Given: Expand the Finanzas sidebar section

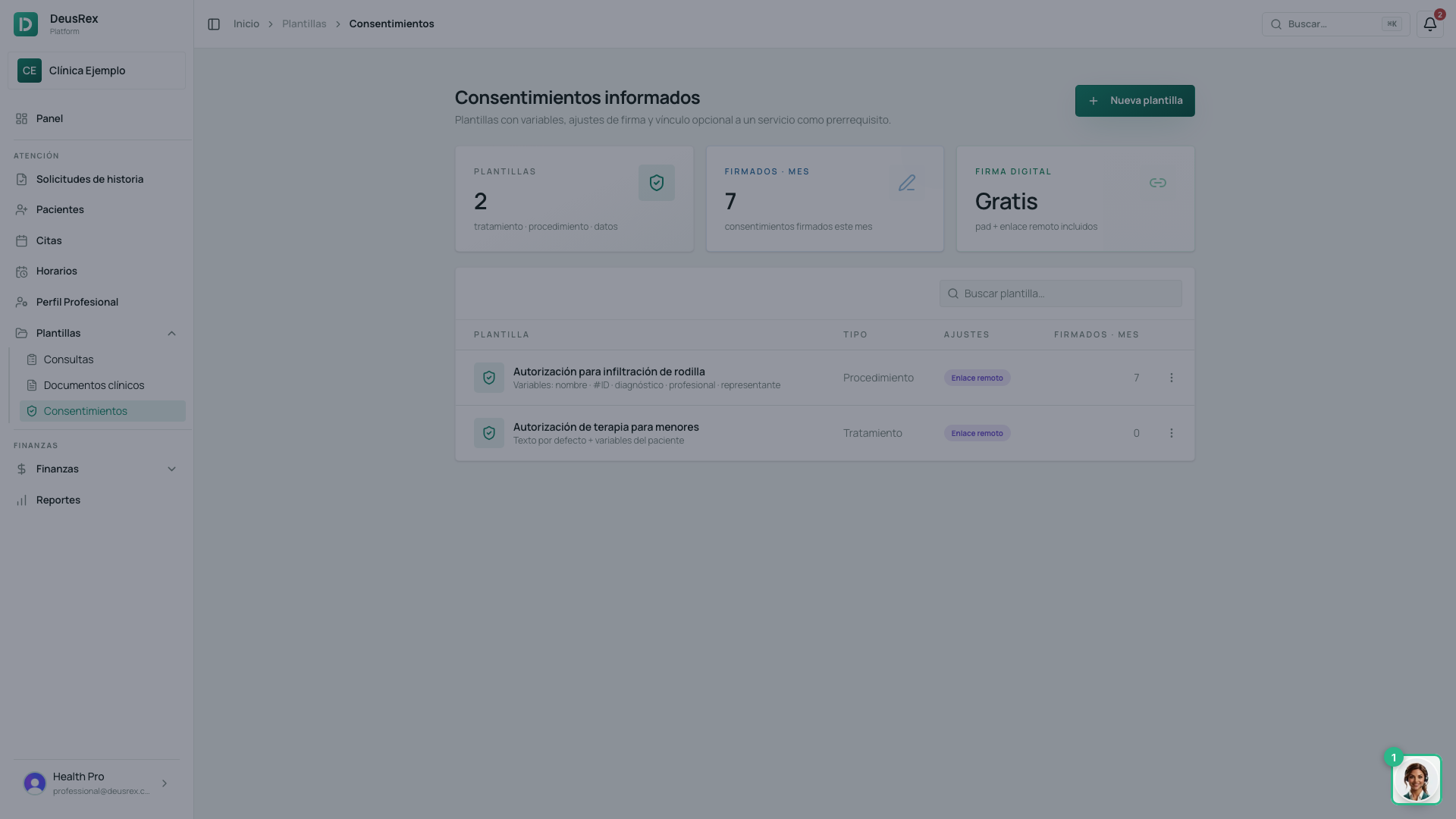Looking at the screenshot, I should [171, 469].
